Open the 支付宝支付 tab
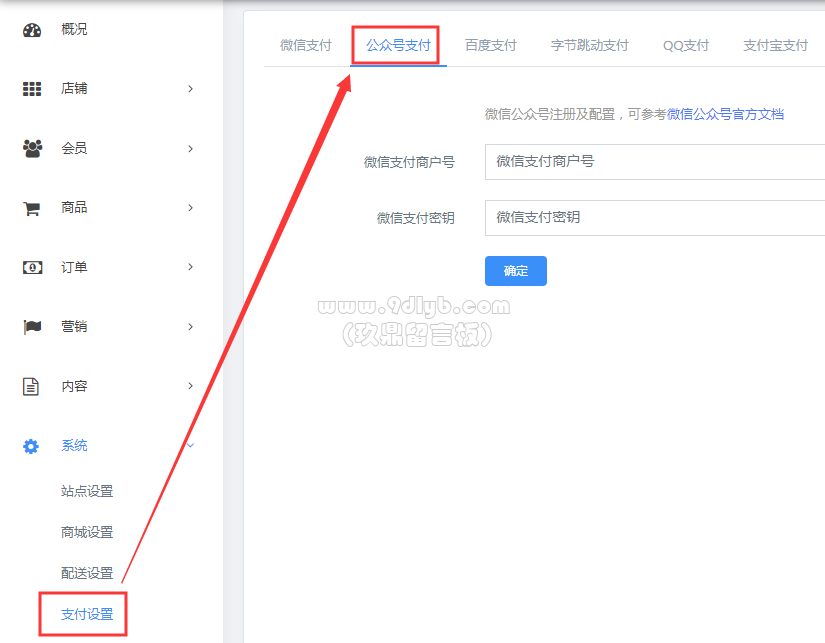Screen dimensions: 825x643 [775, 46]
